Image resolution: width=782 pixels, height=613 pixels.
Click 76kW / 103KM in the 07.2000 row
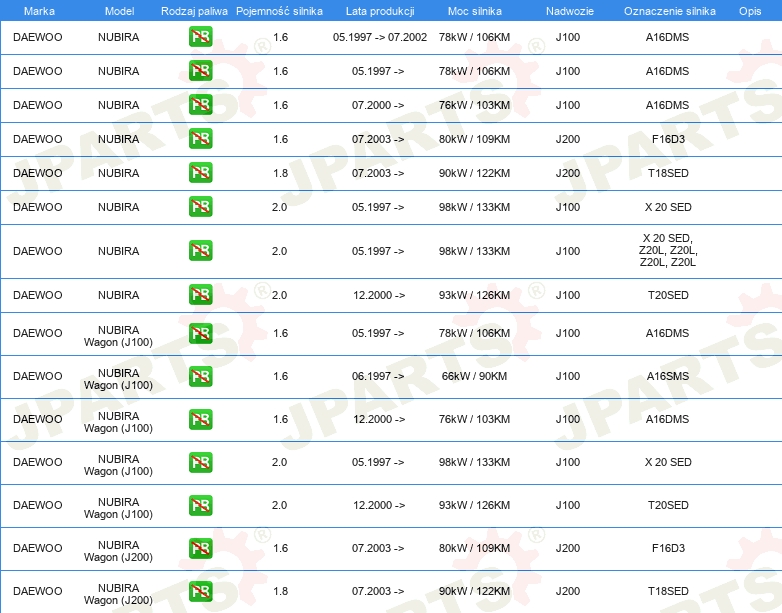click(474, 105)
